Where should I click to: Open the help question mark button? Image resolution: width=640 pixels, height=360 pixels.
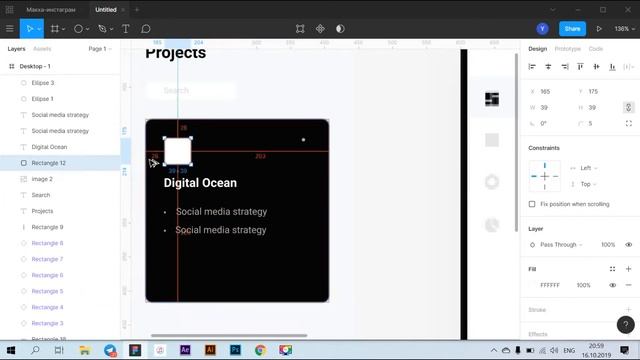625,325
